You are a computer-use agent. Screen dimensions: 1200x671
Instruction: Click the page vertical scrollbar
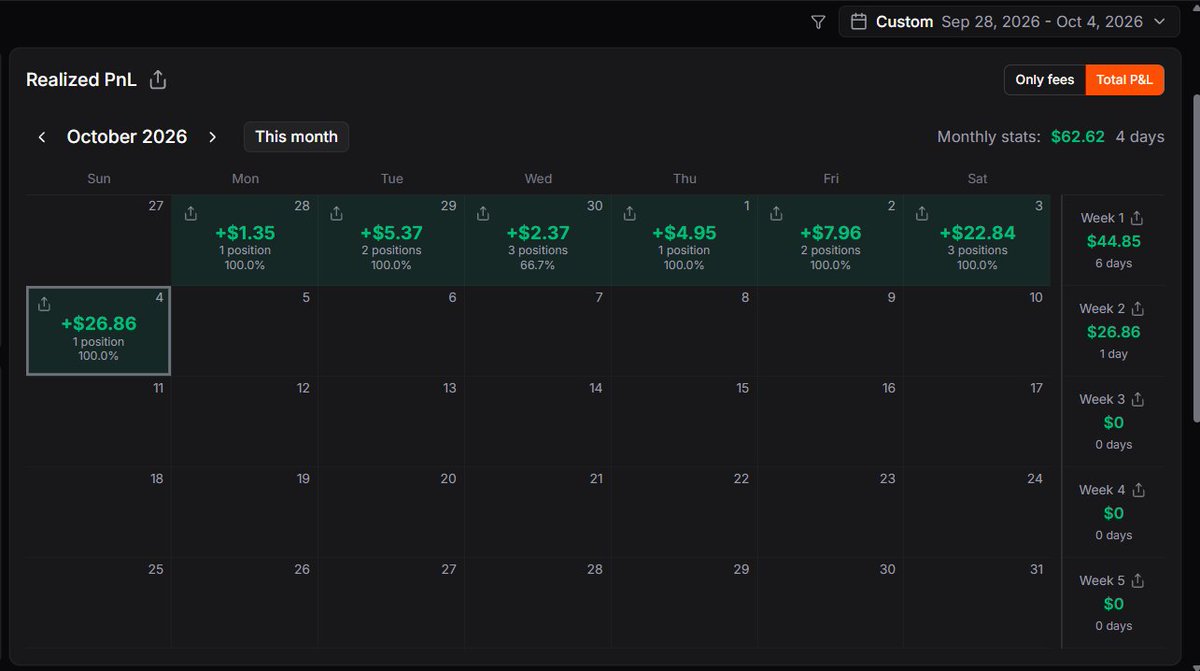tap(1195, 257)
